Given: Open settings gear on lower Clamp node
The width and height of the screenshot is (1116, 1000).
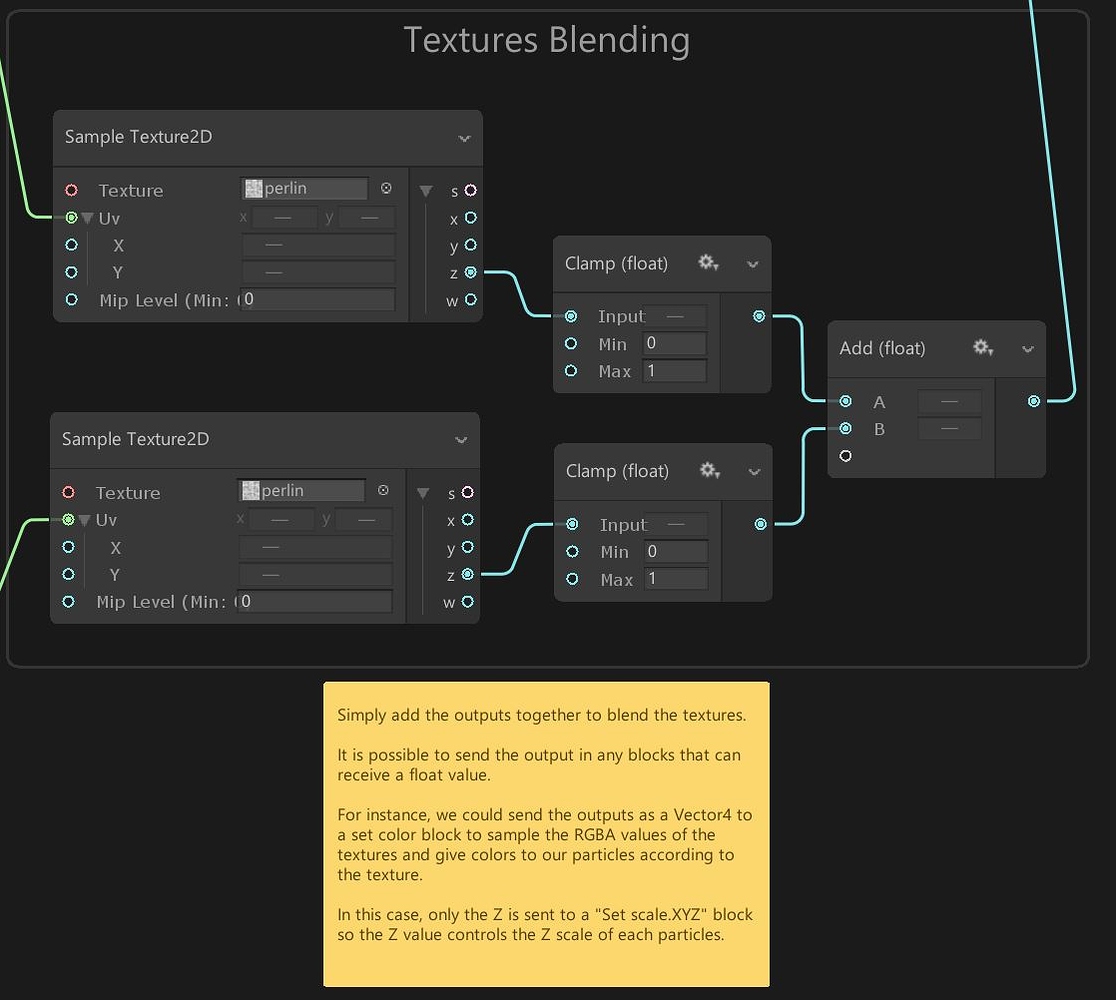Looking at the screenshot, I should pos(709,471).
